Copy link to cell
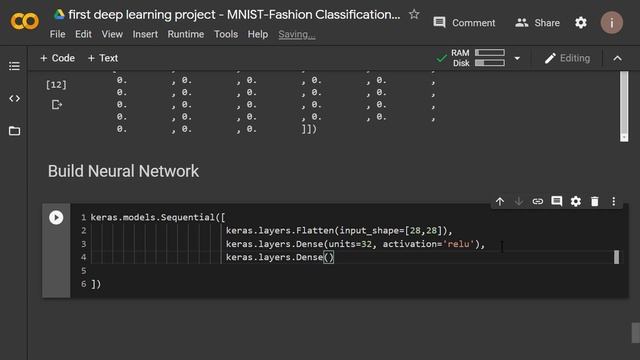The width and height of the screenshot is (640, 360). point(538,201)
